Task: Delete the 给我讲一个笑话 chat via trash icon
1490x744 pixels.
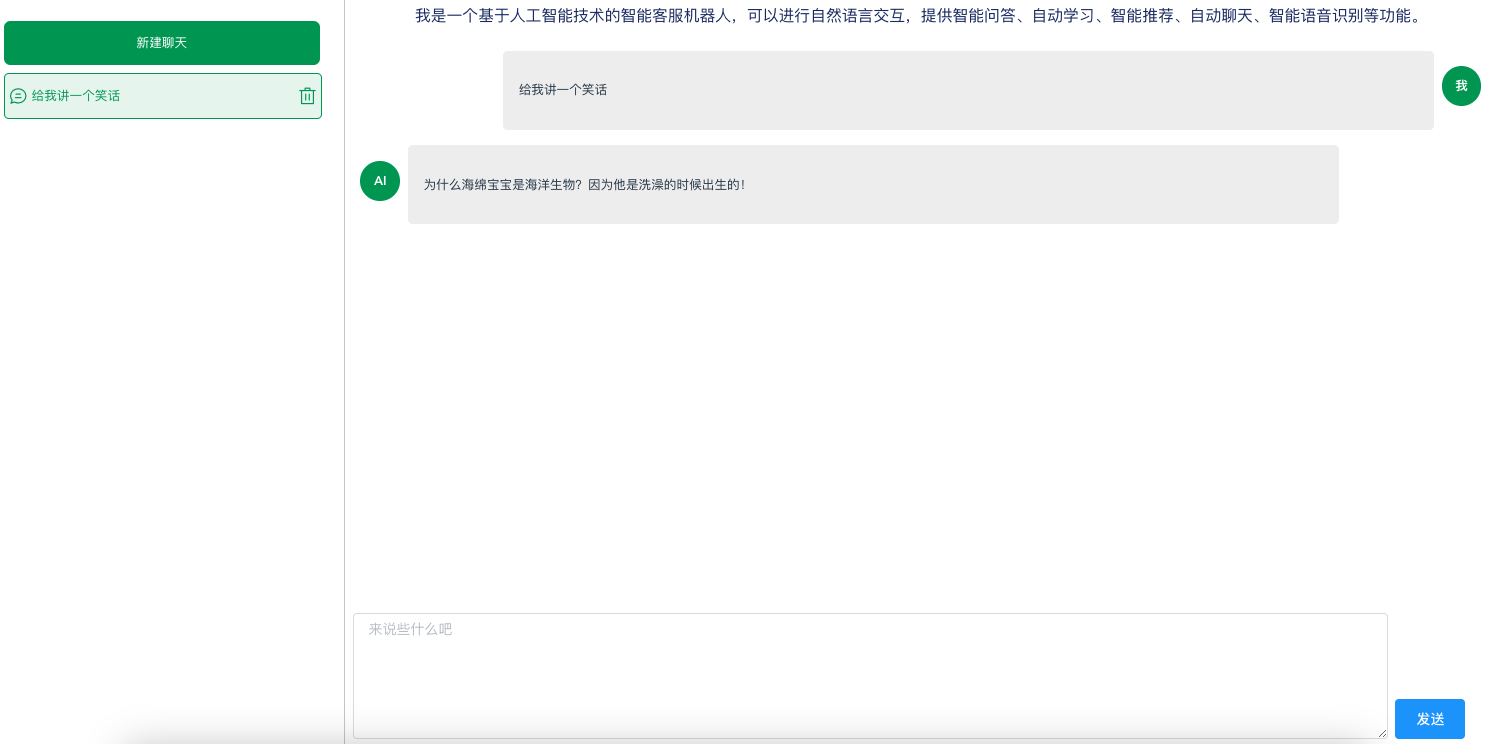Action: pos(307,96)
